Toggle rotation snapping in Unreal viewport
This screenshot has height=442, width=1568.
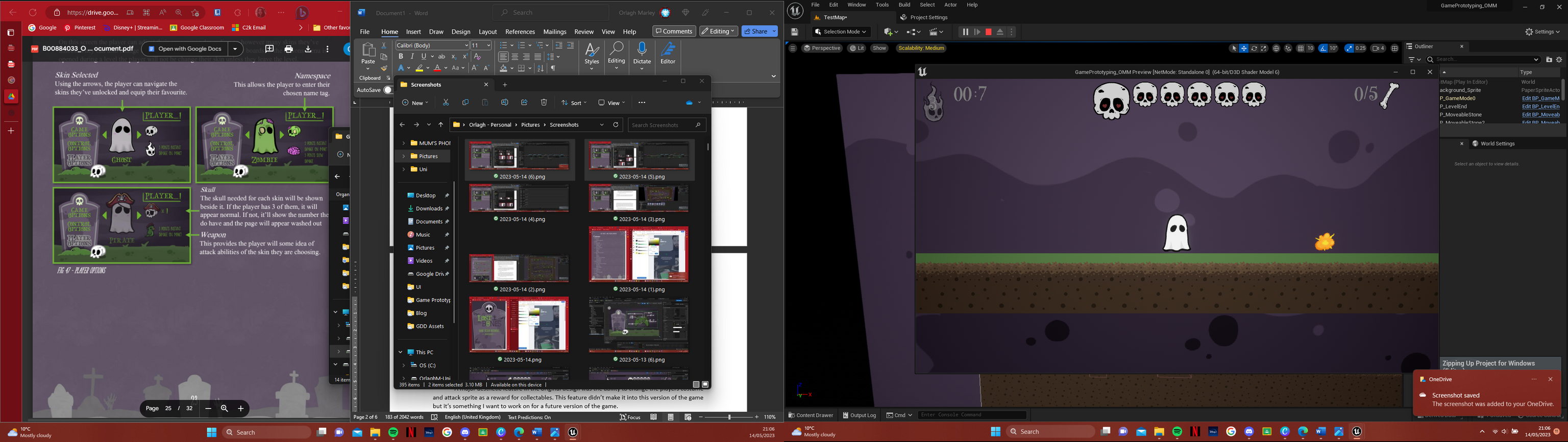click(x=1322, y=48)
